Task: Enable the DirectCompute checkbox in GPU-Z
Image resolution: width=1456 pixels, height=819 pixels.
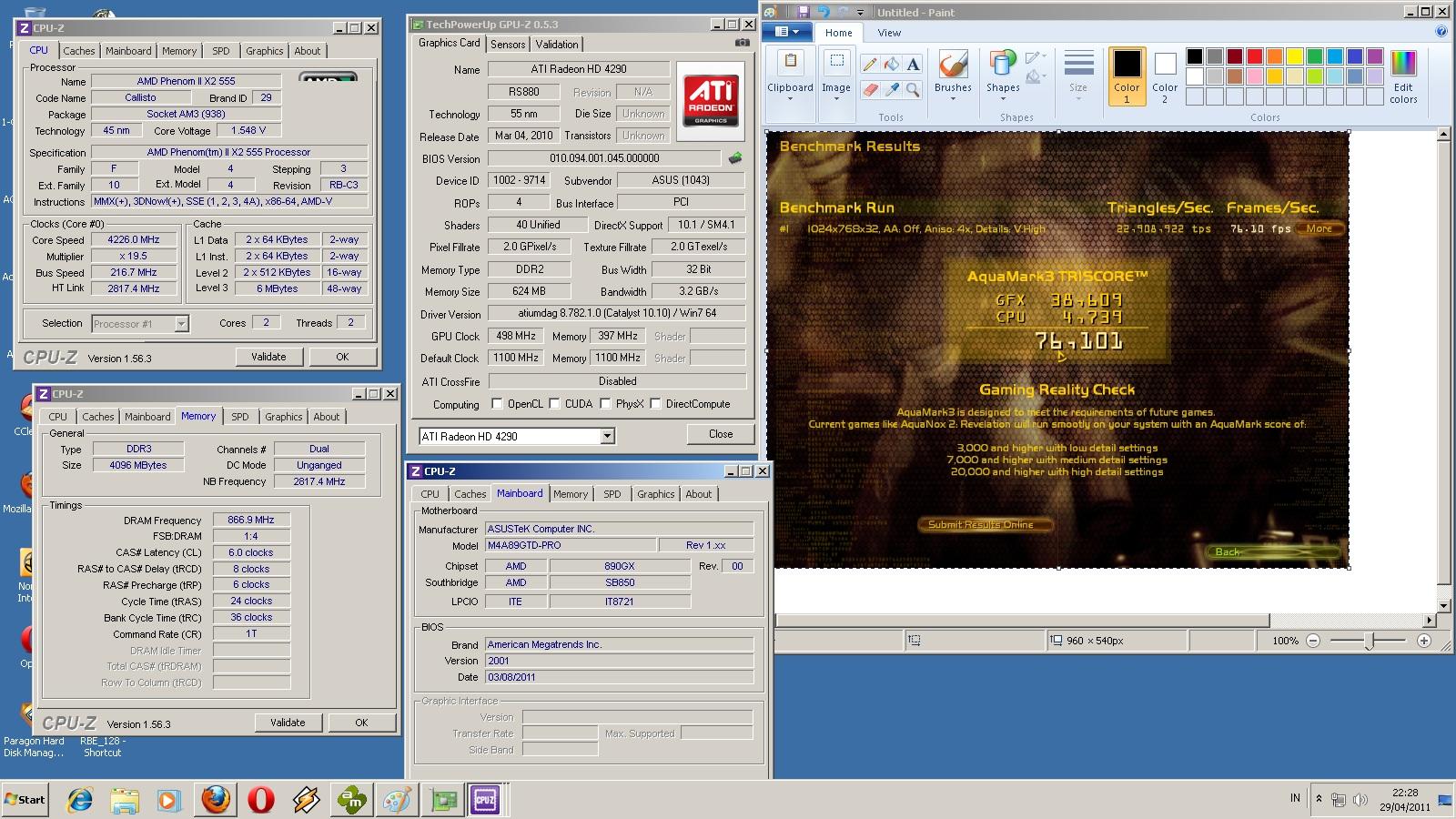Action: (x=655, y=404)
